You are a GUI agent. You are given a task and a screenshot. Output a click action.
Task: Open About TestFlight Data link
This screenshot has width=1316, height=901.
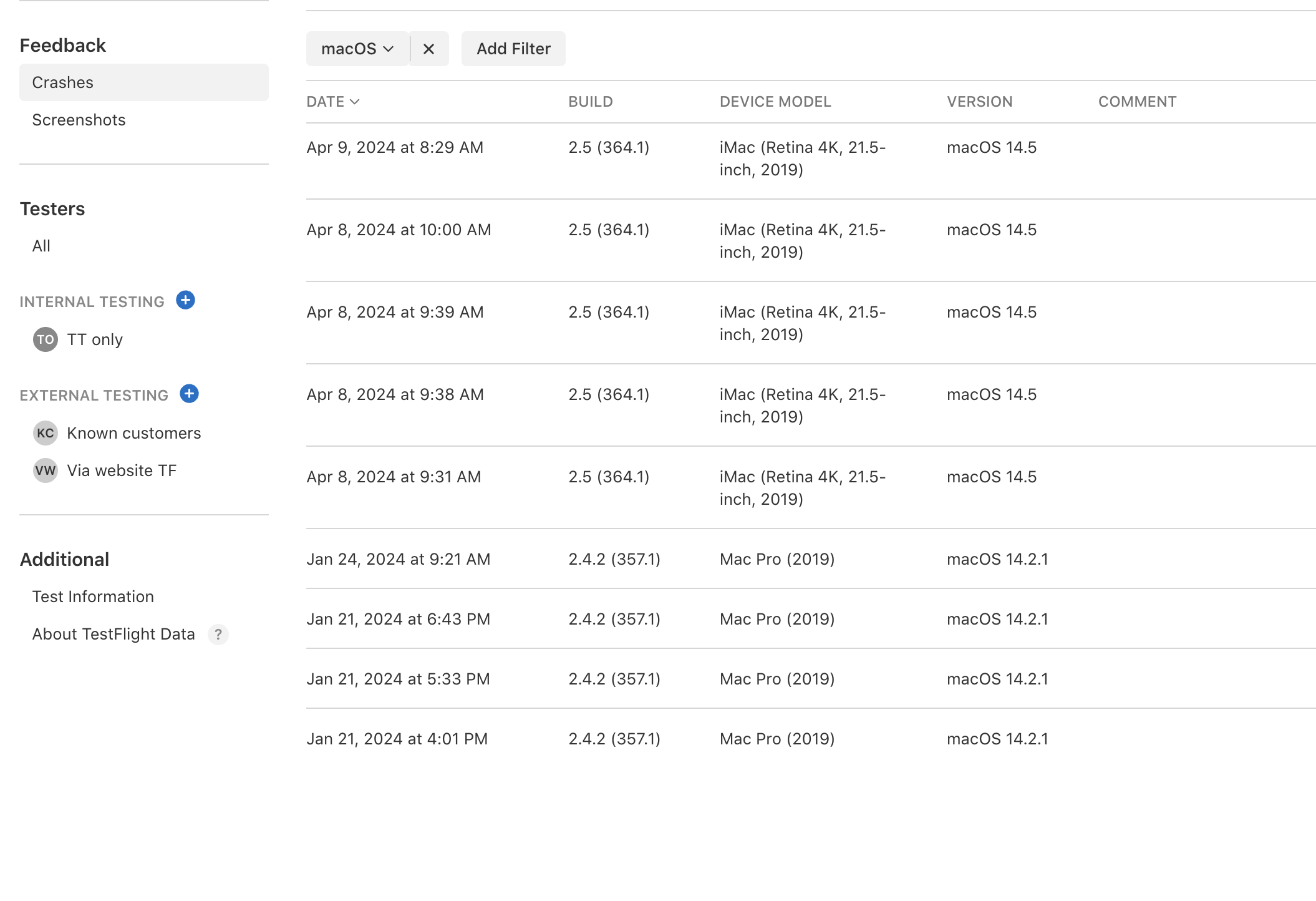tap(114, 634)
